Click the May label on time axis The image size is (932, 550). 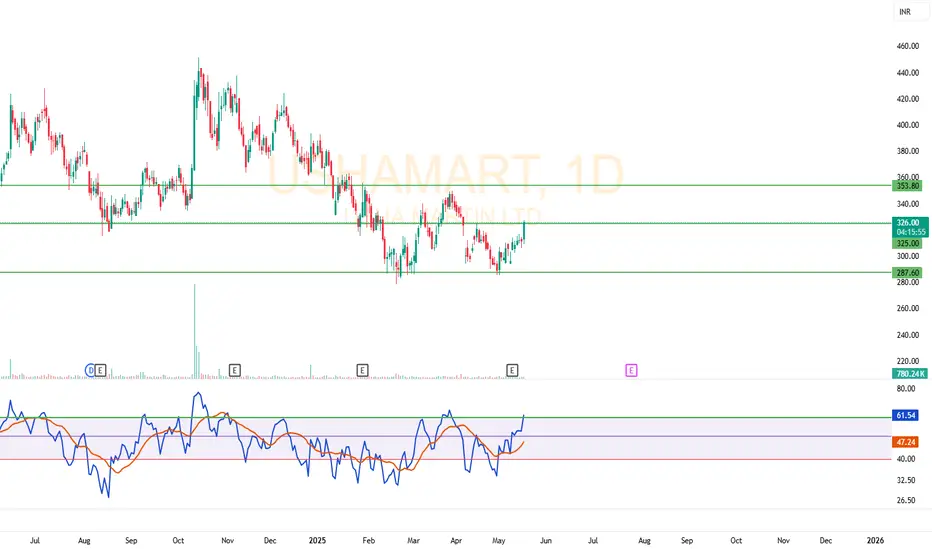499,540
